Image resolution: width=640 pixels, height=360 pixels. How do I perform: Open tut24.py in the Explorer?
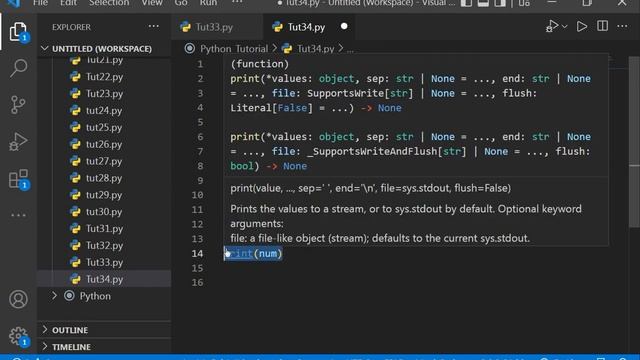pos(104,111)
